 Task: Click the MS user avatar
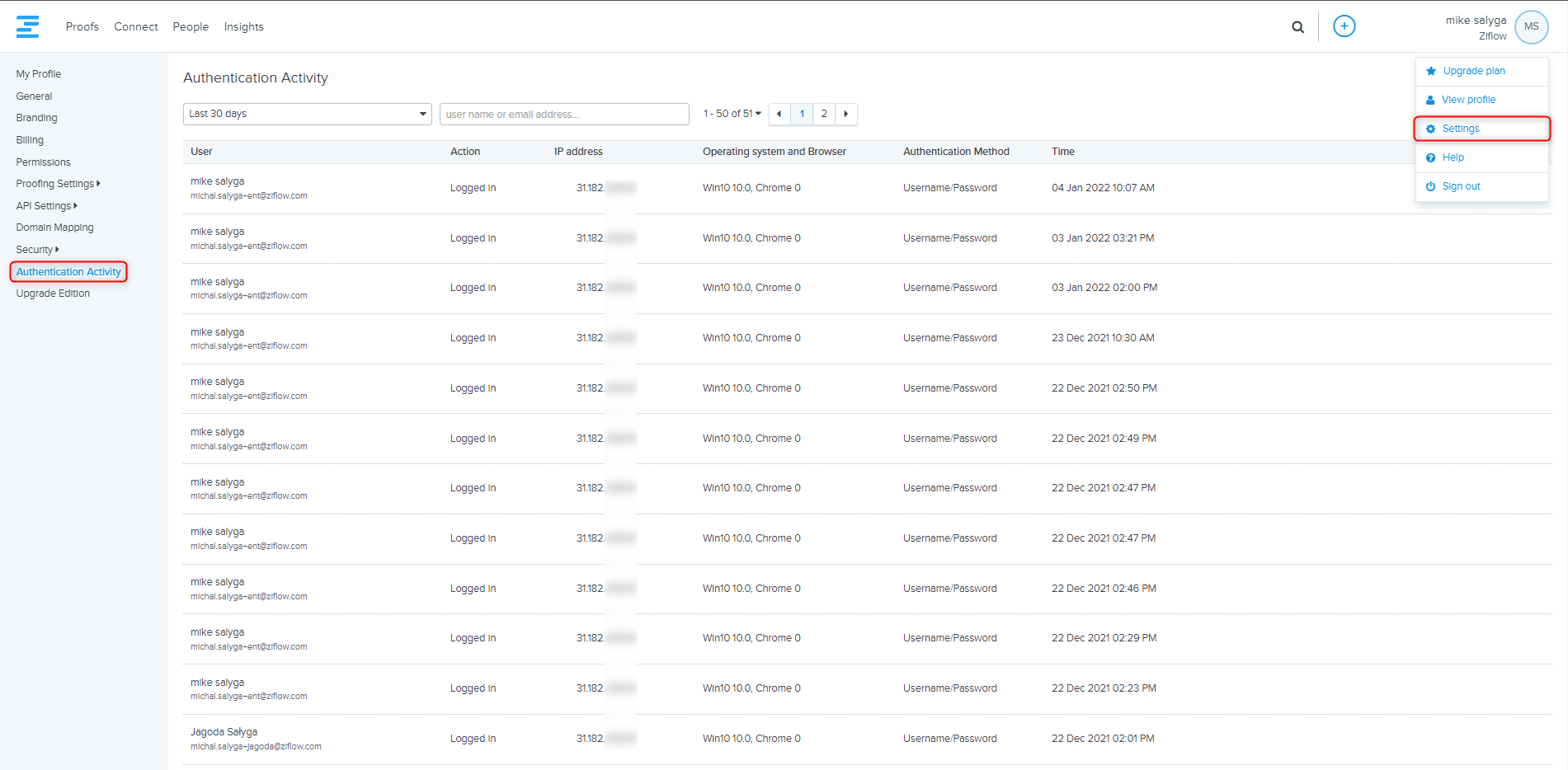pyautogui.click(x=1531, y=26)
